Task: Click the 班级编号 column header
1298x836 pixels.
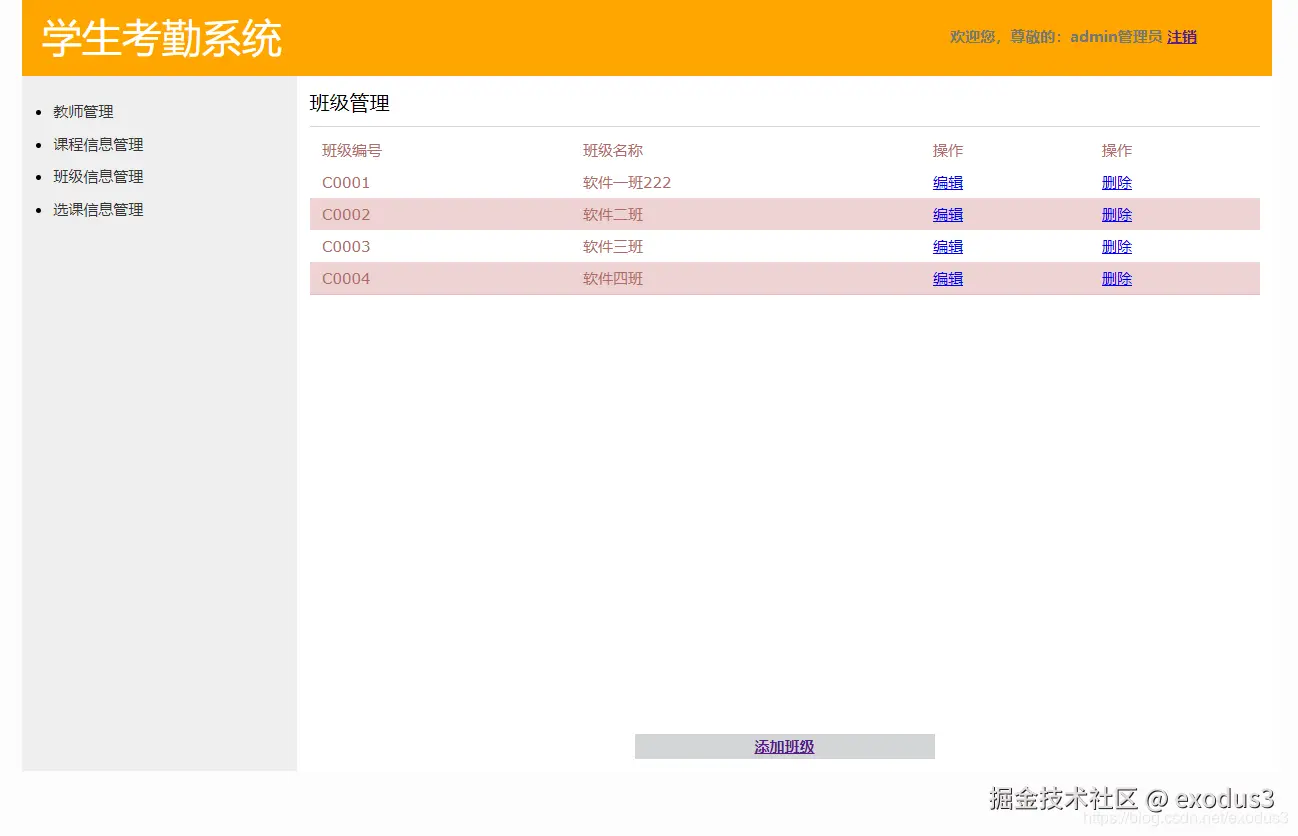Action: coord(352,151)
